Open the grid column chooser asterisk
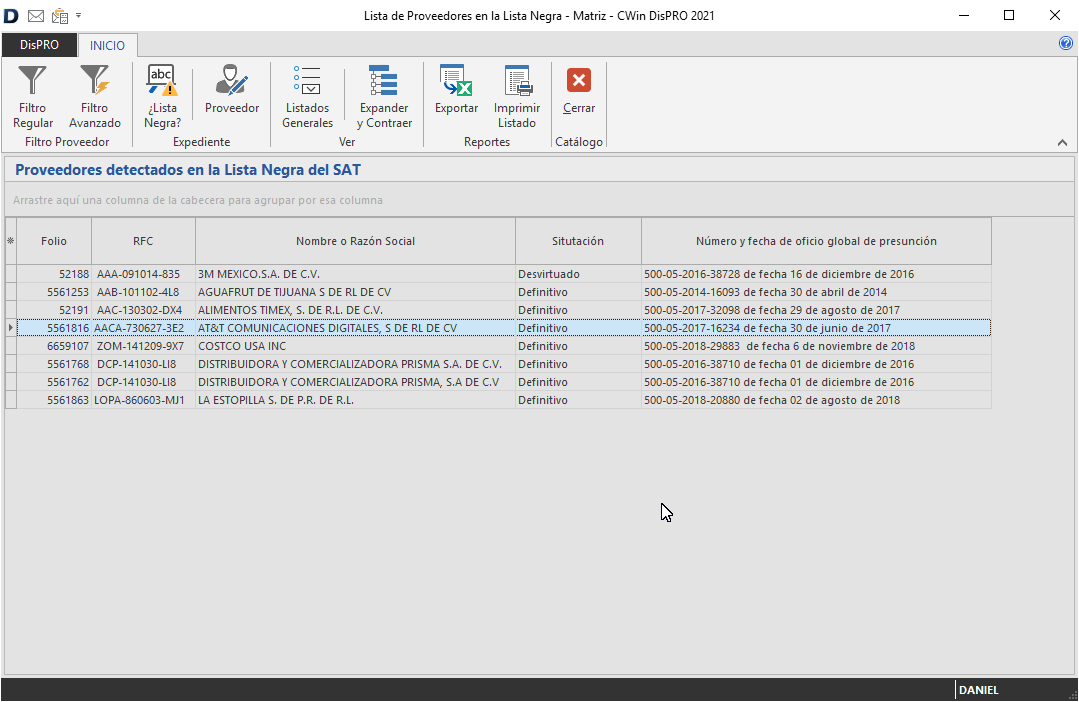1079x702 pixels. [11, 241]
